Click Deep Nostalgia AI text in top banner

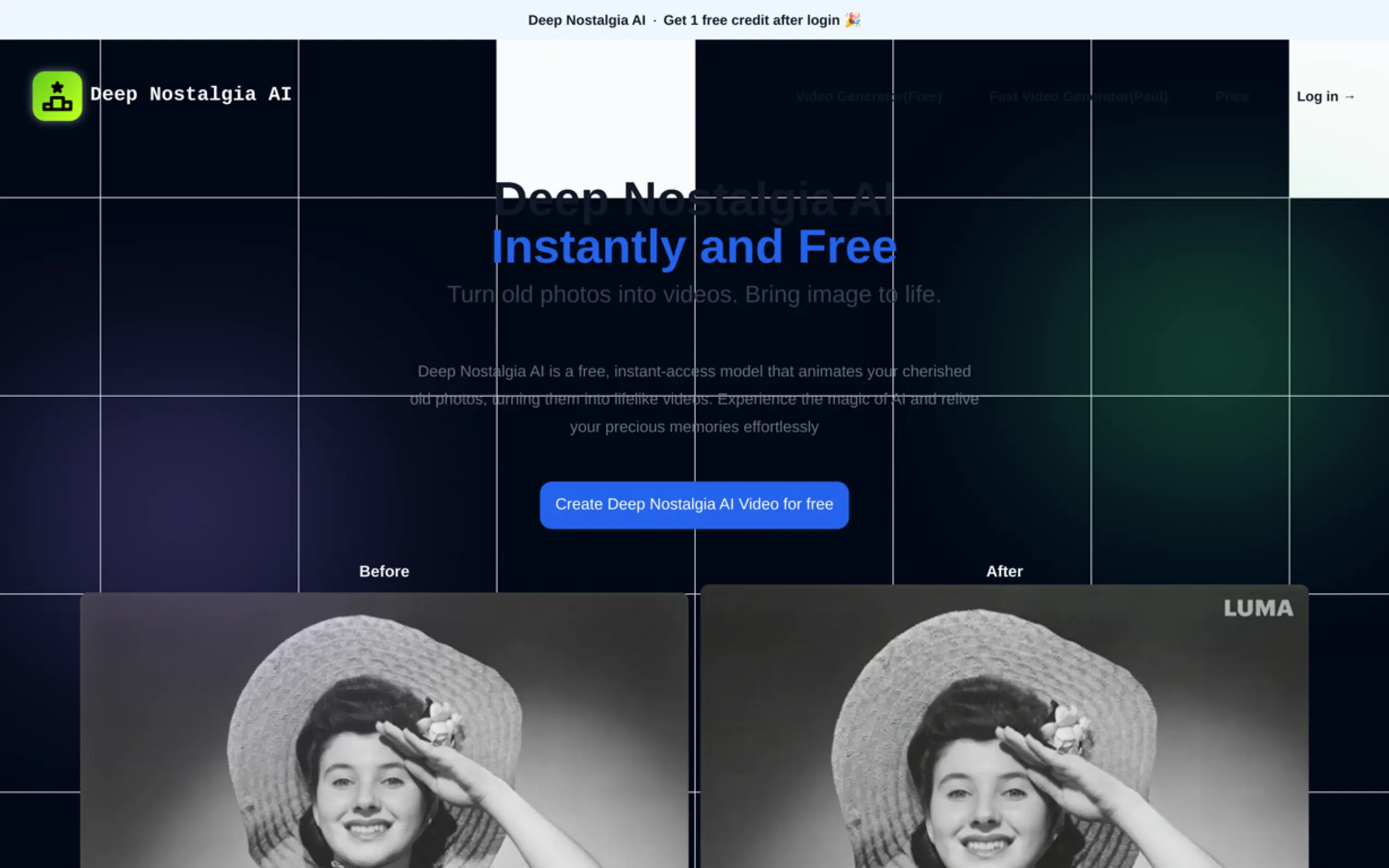(x=586, y=20)
